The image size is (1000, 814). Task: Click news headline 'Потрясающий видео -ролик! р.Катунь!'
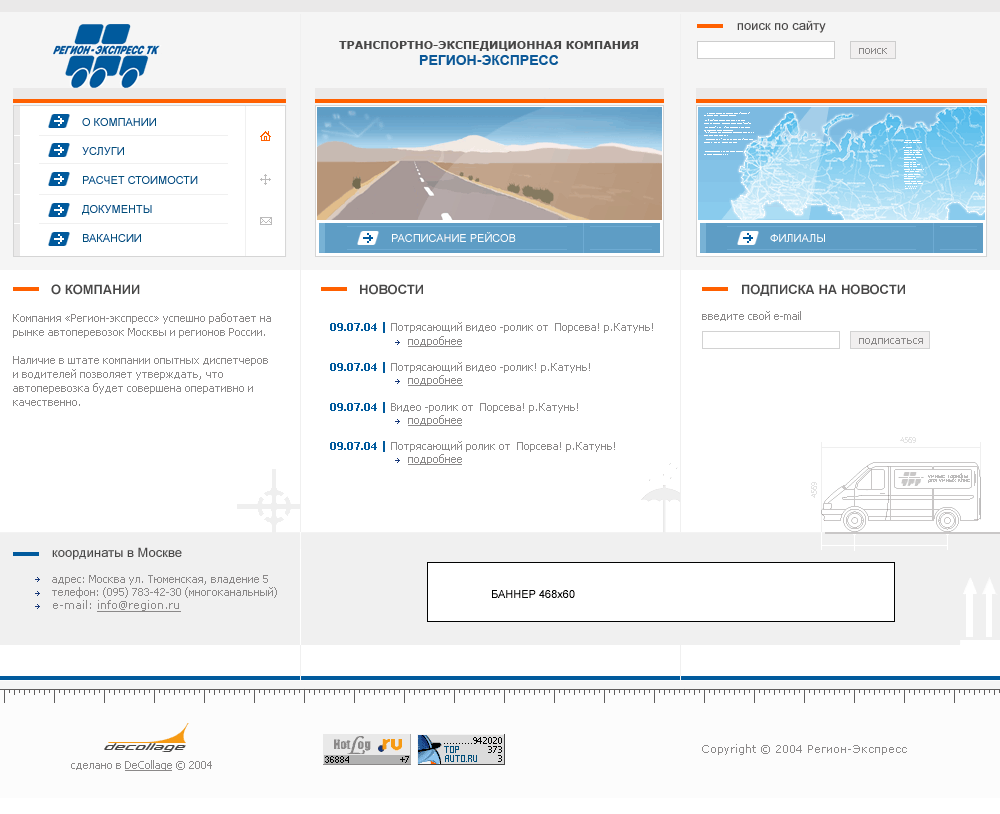490,367
